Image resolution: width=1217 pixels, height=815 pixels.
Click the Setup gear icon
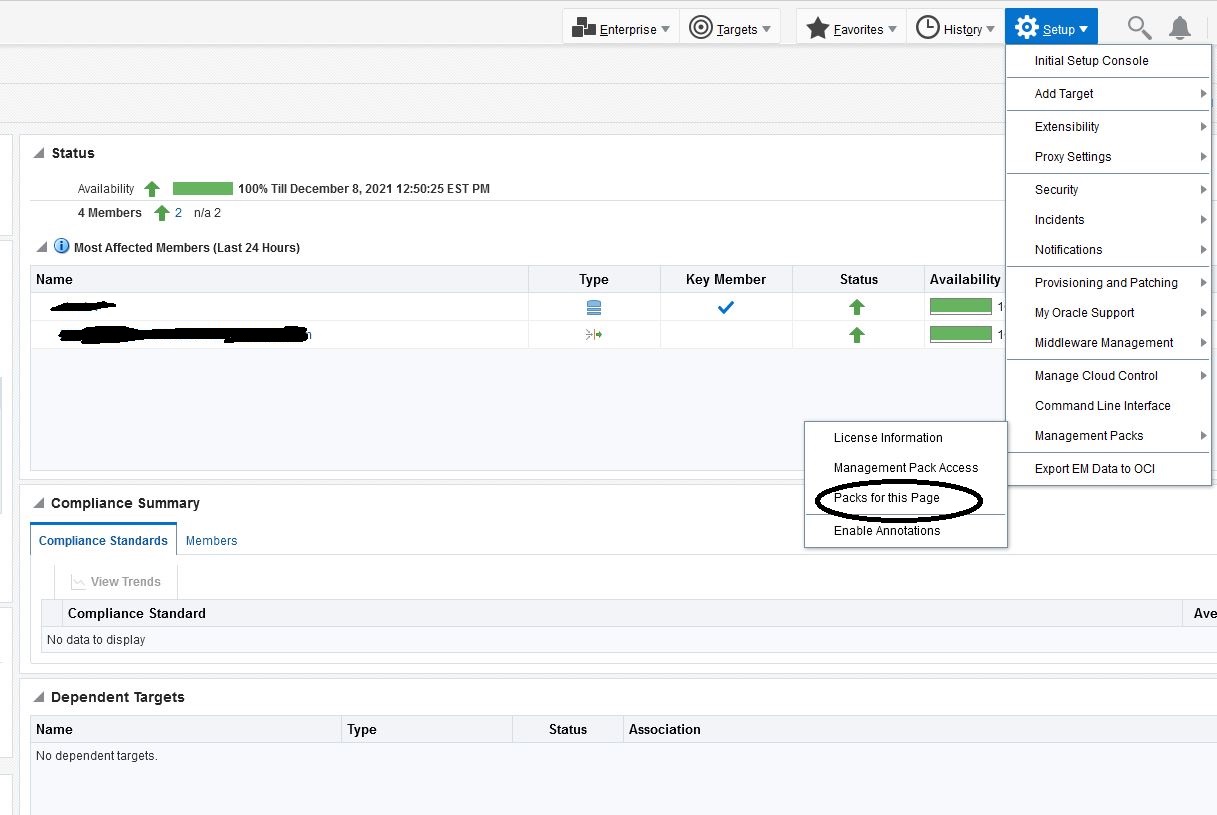click(1026, 28)
